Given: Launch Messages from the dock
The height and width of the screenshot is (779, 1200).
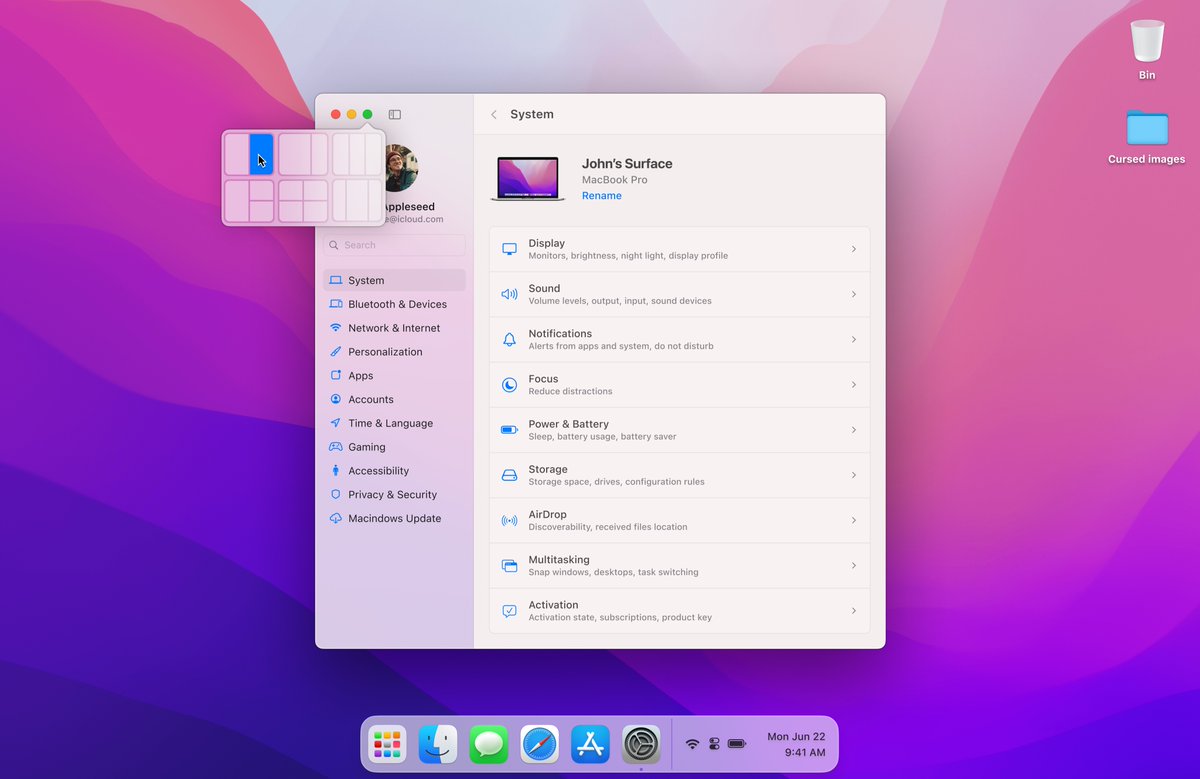Looking at the screenshot, I should pyautogui.click(x=489, y=745).
